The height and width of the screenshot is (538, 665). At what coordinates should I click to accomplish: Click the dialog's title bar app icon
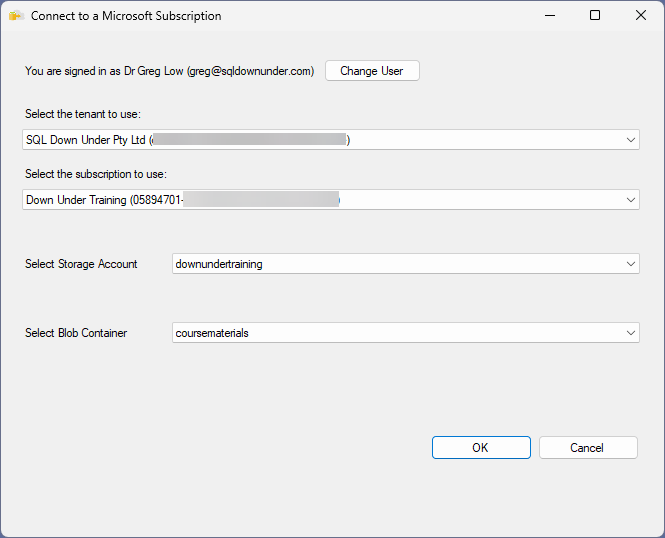[16, 16]
